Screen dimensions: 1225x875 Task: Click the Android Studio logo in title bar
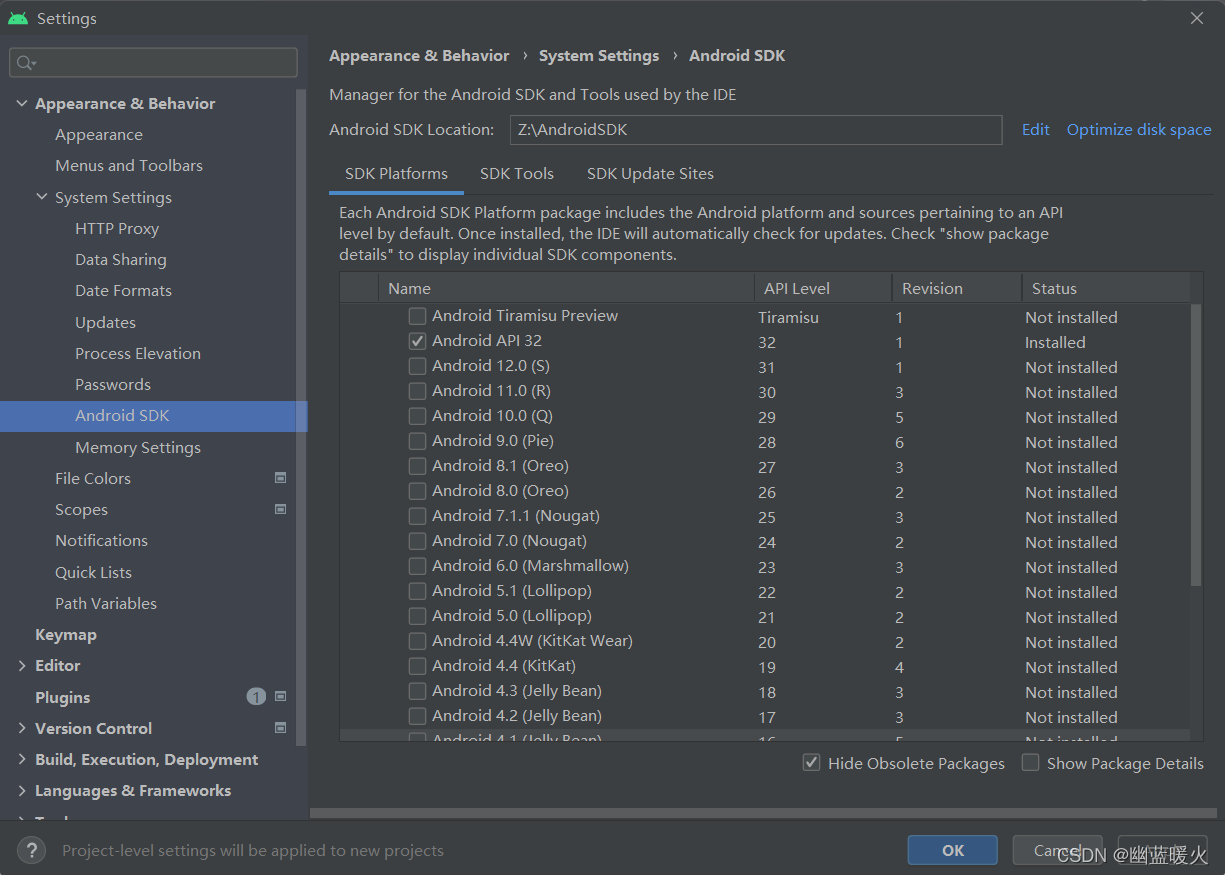[18, 18]
